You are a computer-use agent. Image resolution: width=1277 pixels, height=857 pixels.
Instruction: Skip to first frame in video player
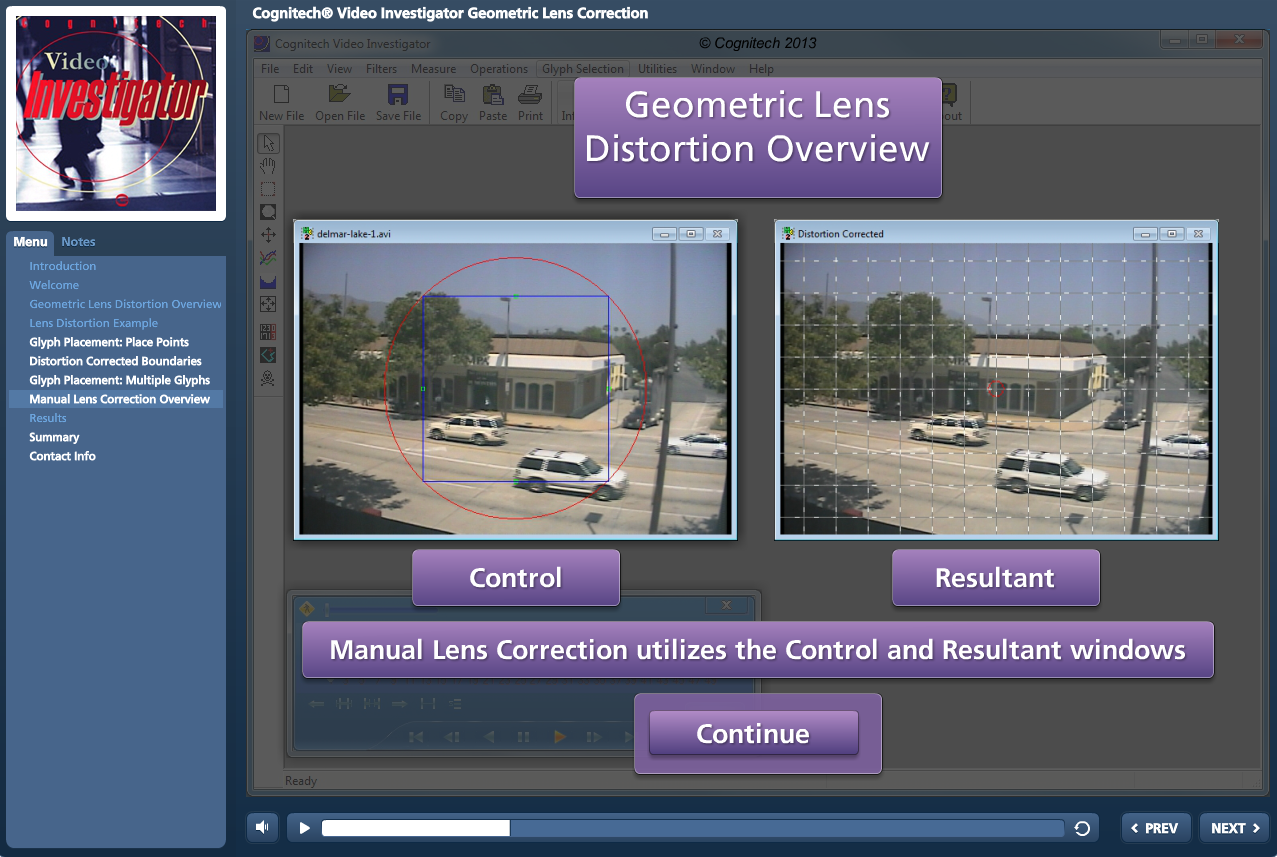pyautogui.click(x=416, y=737)
